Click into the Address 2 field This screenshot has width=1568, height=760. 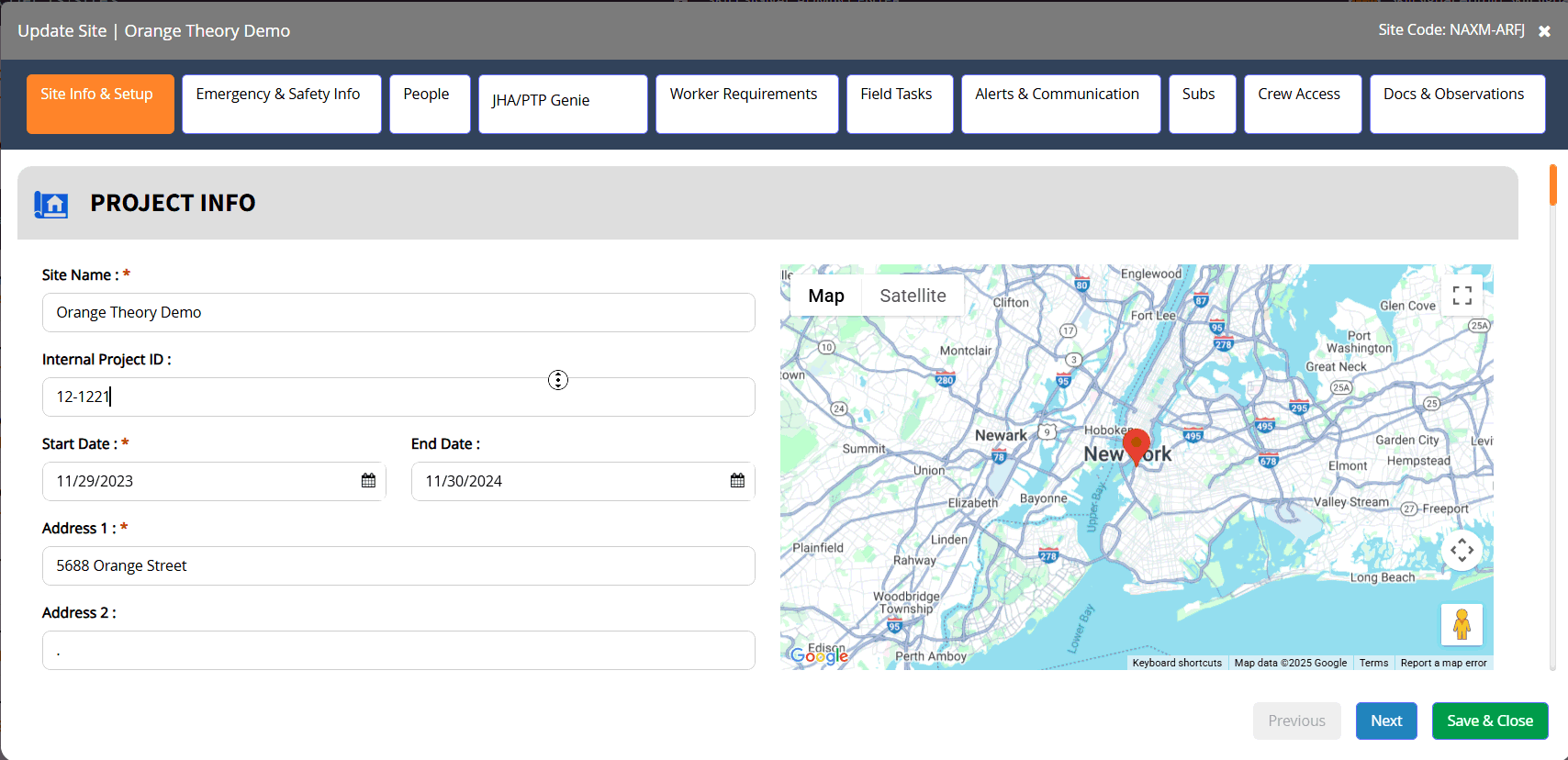point(398,651)
